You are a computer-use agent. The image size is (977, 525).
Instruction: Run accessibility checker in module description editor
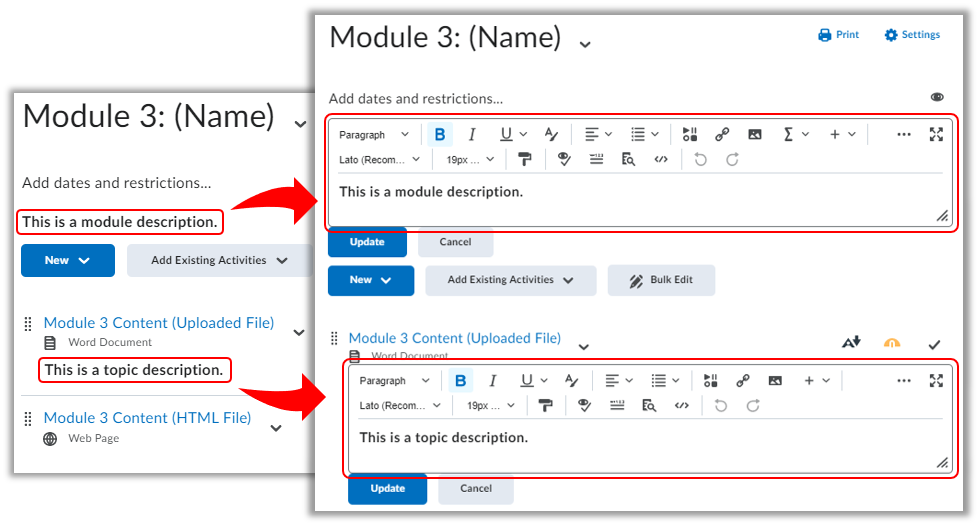coord(563,160)
